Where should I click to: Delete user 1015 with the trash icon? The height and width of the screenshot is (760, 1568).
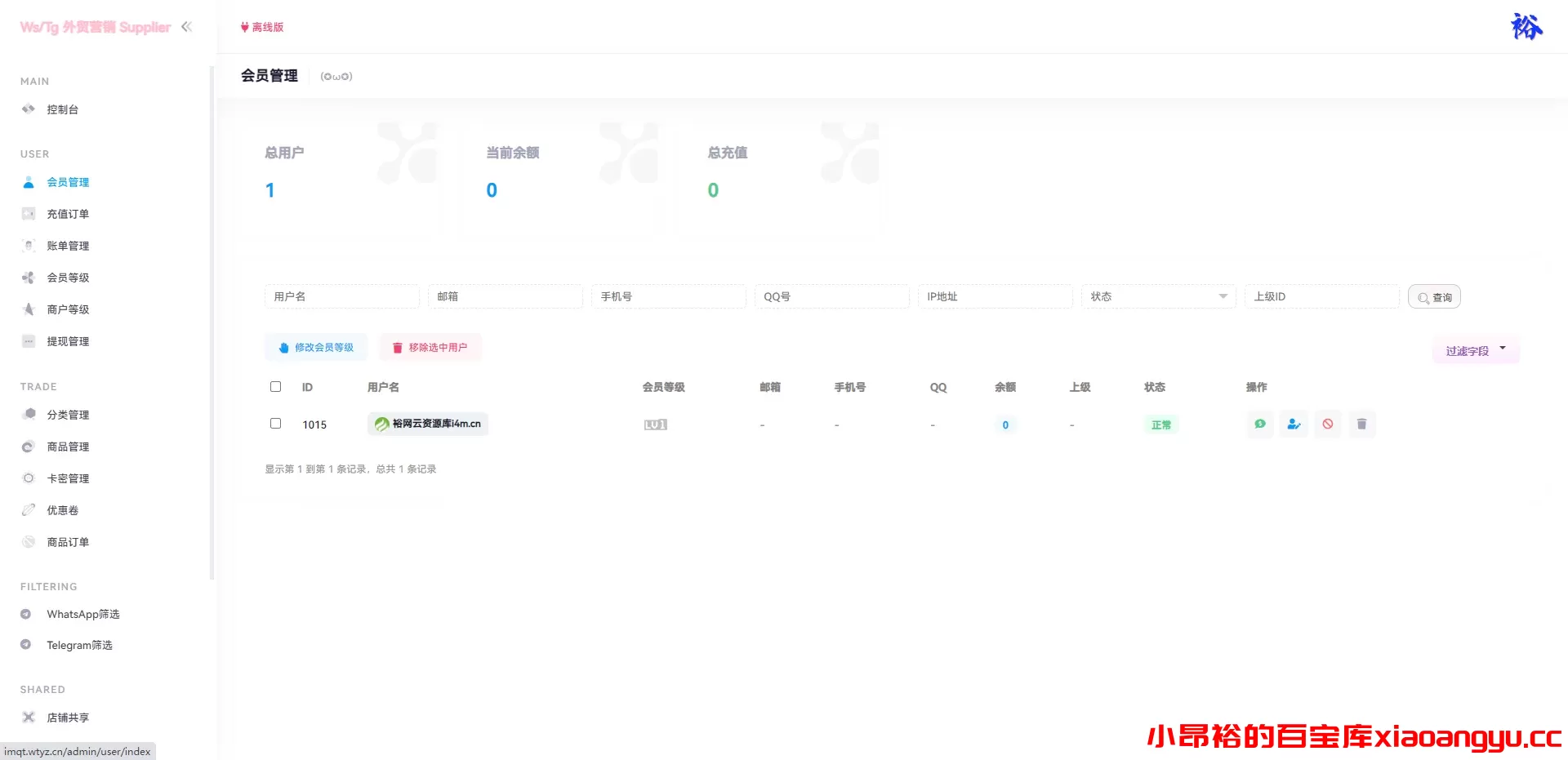(1361, 424)
